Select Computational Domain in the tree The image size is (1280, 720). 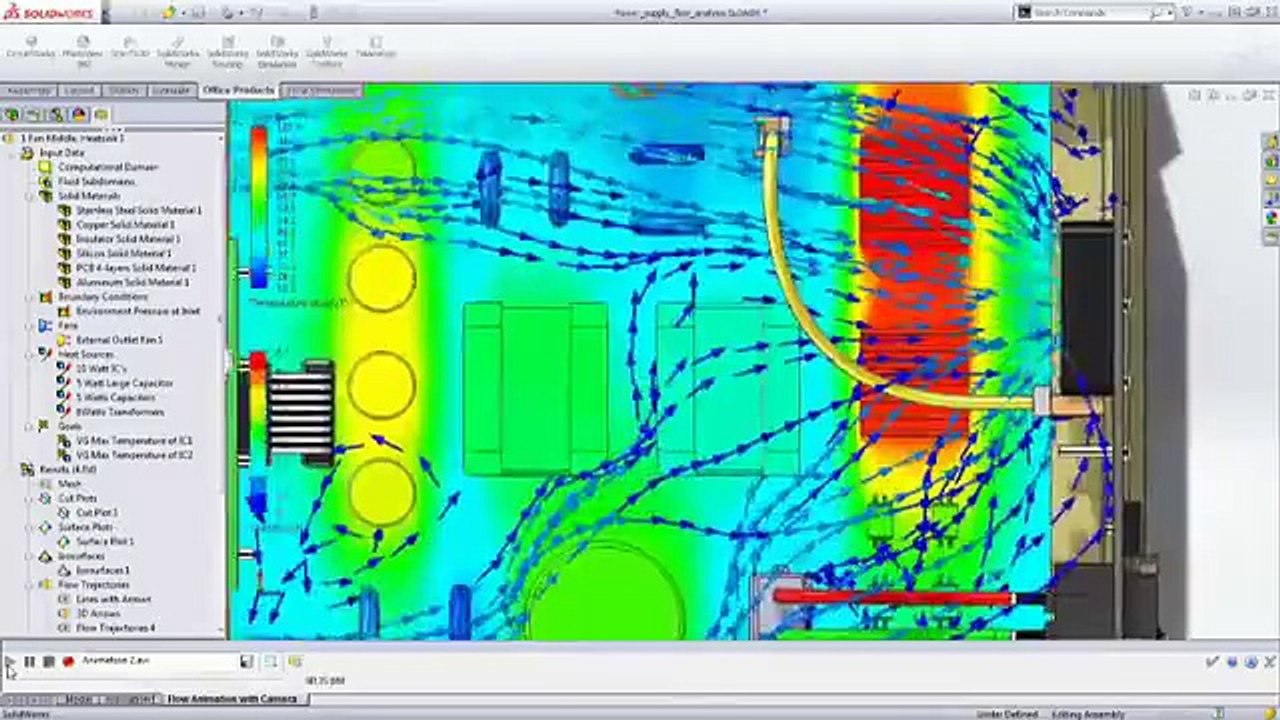[x=107, y=167]
